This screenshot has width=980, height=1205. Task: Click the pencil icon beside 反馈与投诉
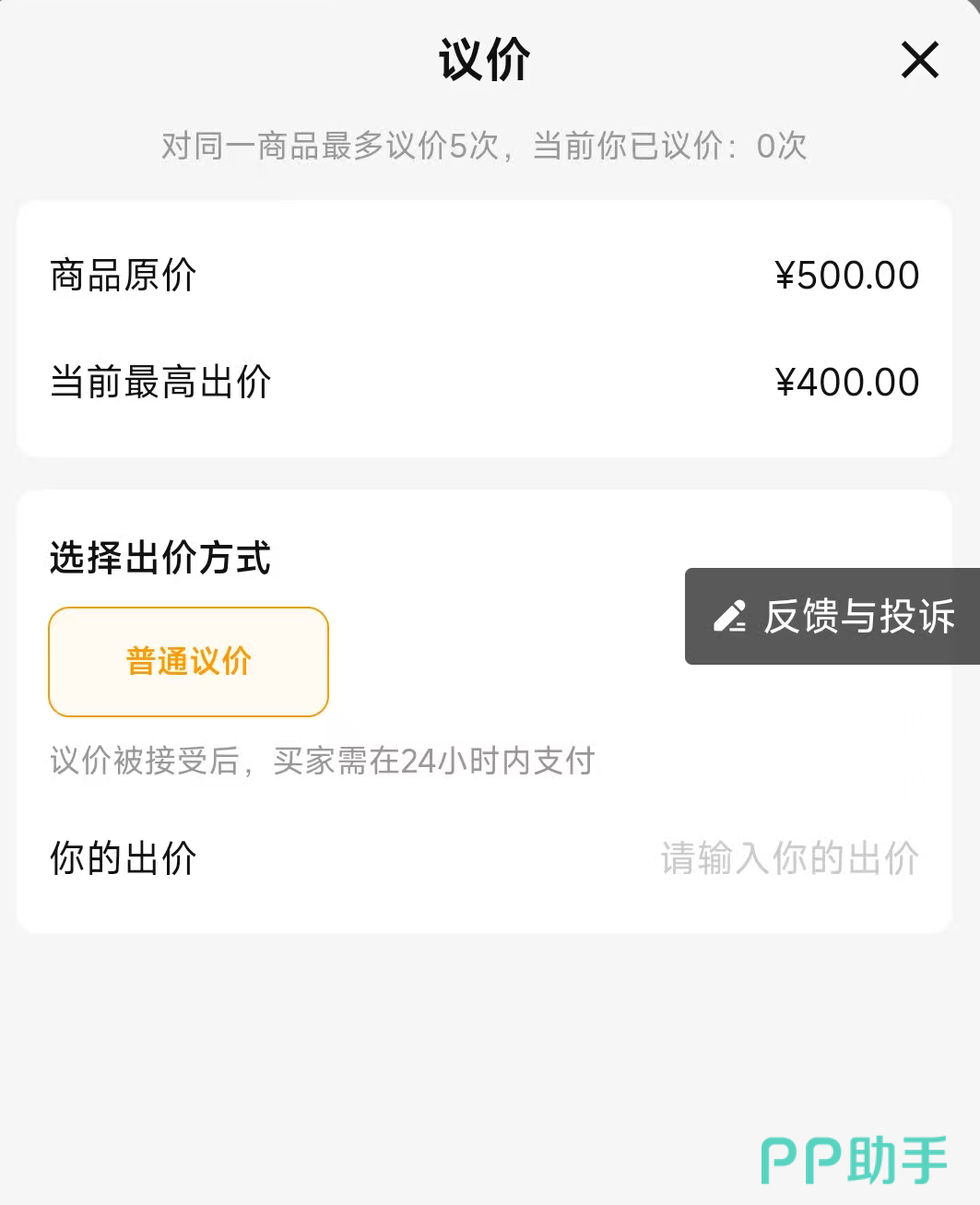pyautogui.click(x=730, y=616)
